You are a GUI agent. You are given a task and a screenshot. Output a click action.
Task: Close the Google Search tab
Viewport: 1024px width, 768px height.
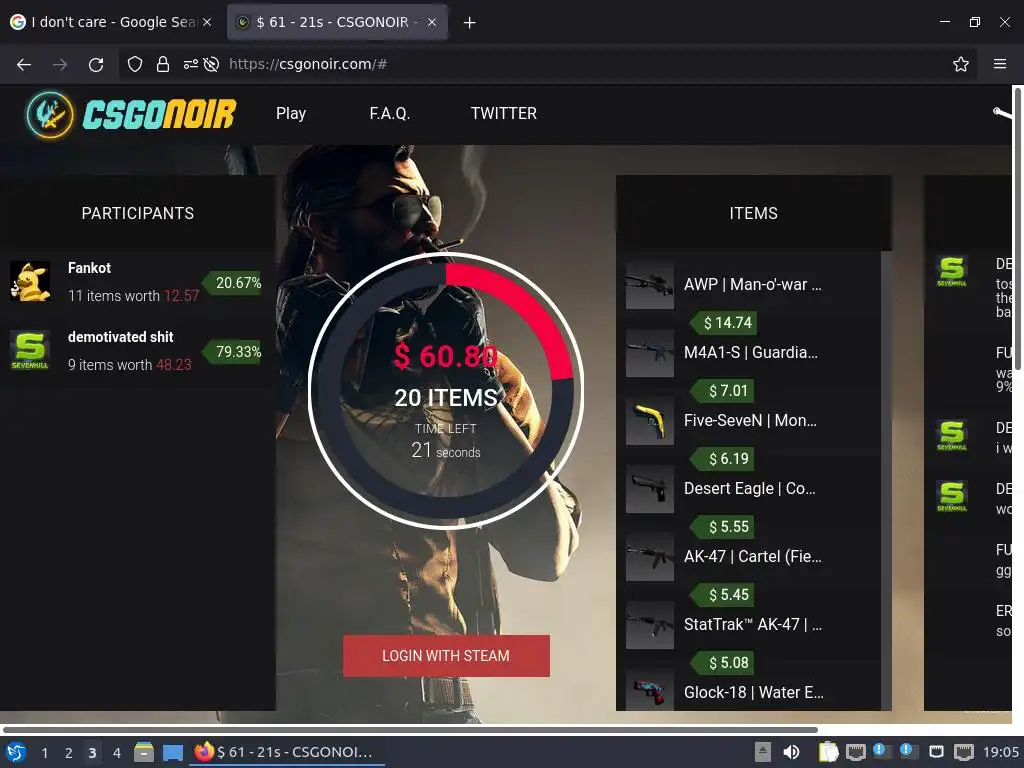click(207, 22)
